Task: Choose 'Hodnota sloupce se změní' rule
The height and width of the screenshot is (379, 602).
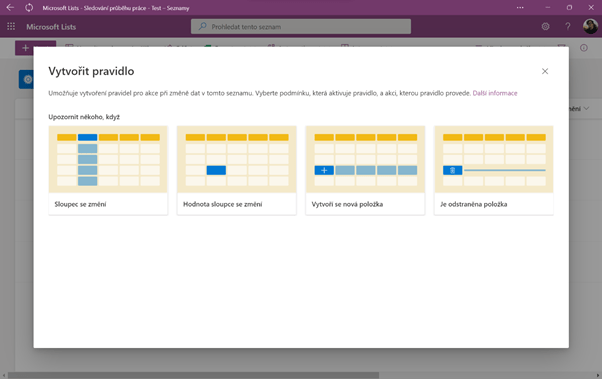Action: [236, 170]
